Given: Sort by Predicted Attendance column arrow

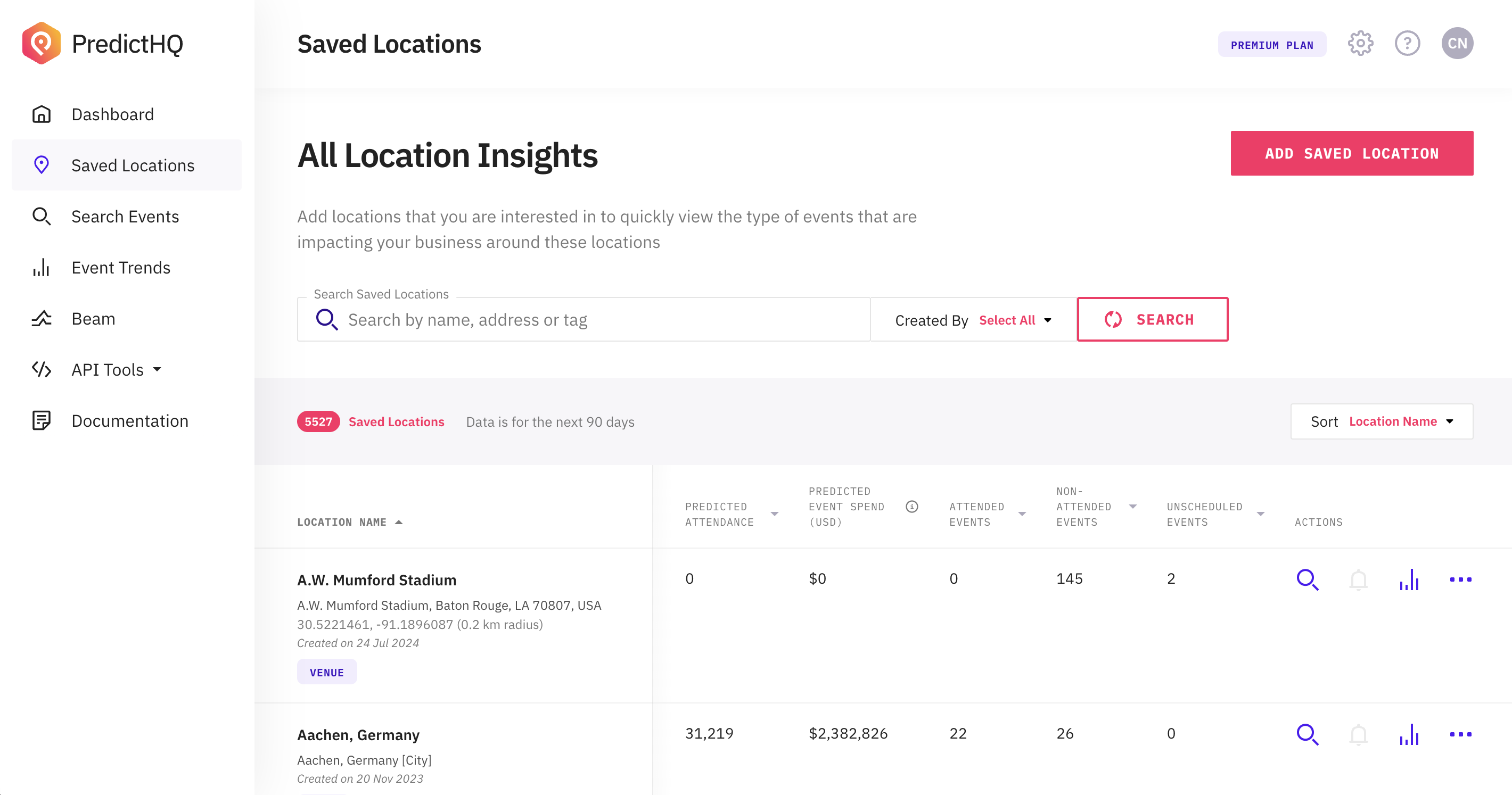Looking at the screenshot, I should pos(774,514).
